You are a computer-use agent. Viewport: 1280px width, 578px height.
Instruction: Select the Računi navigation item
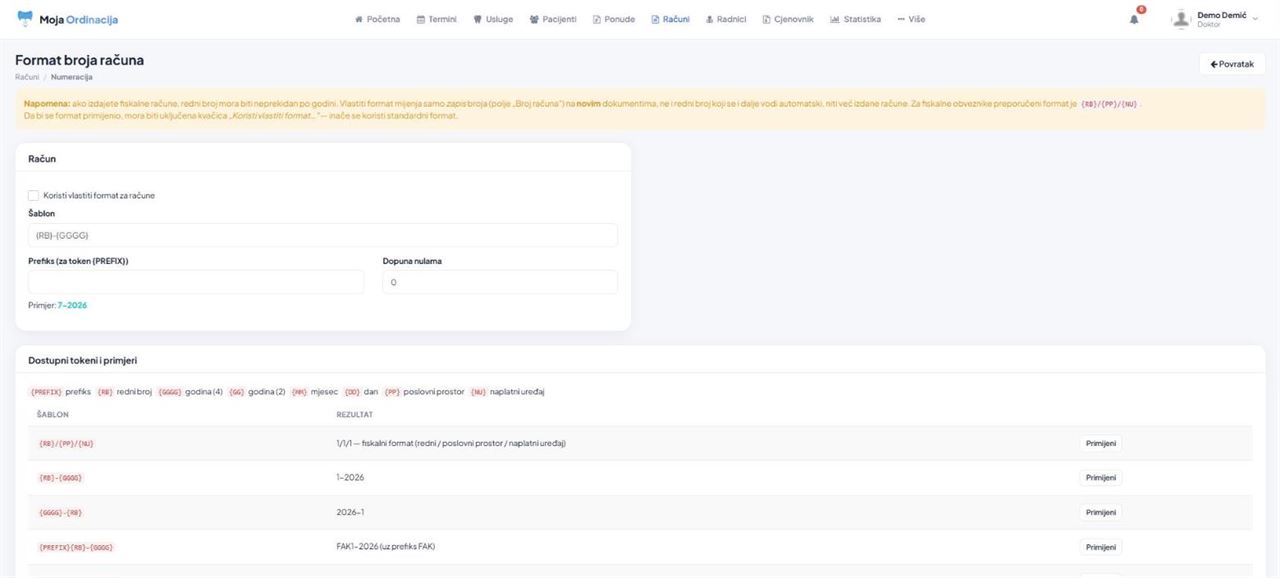[670, 19]
